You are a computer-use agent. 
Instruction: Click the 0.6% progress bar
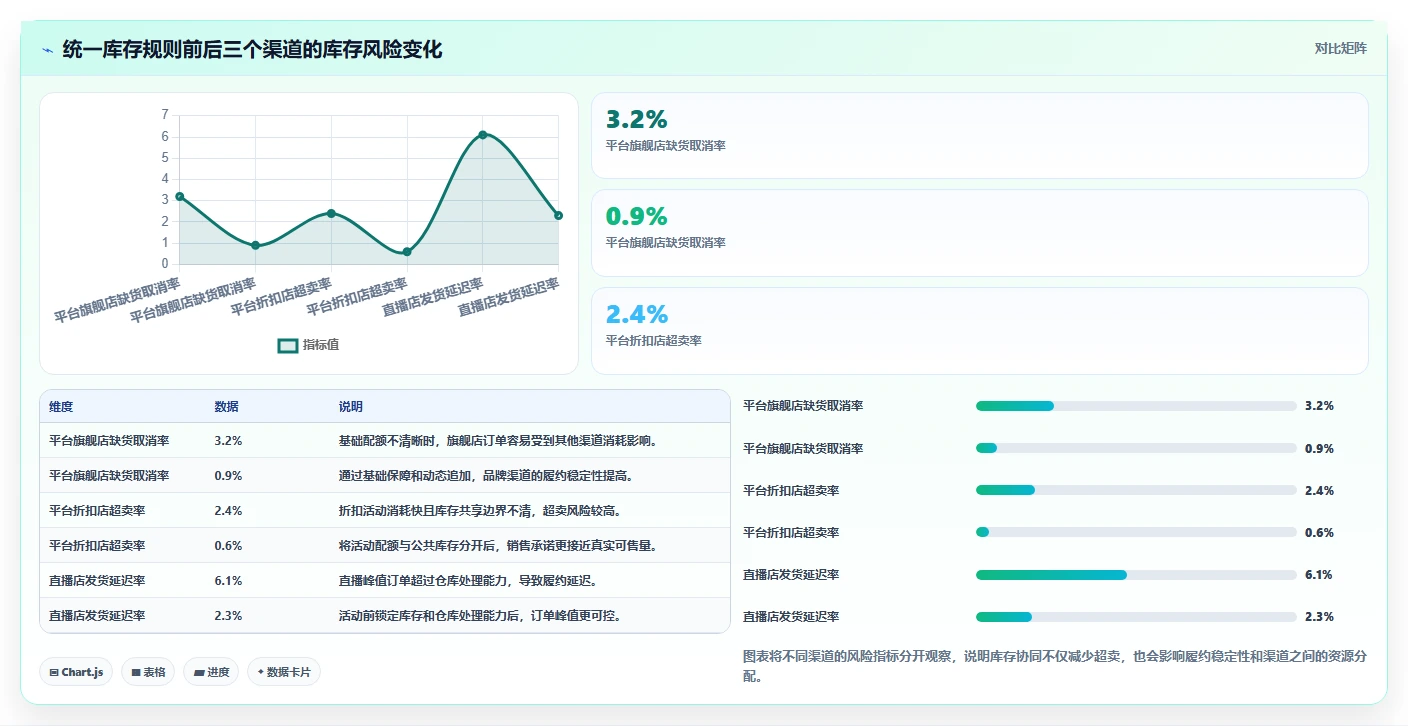click(x=1136, y=532)
